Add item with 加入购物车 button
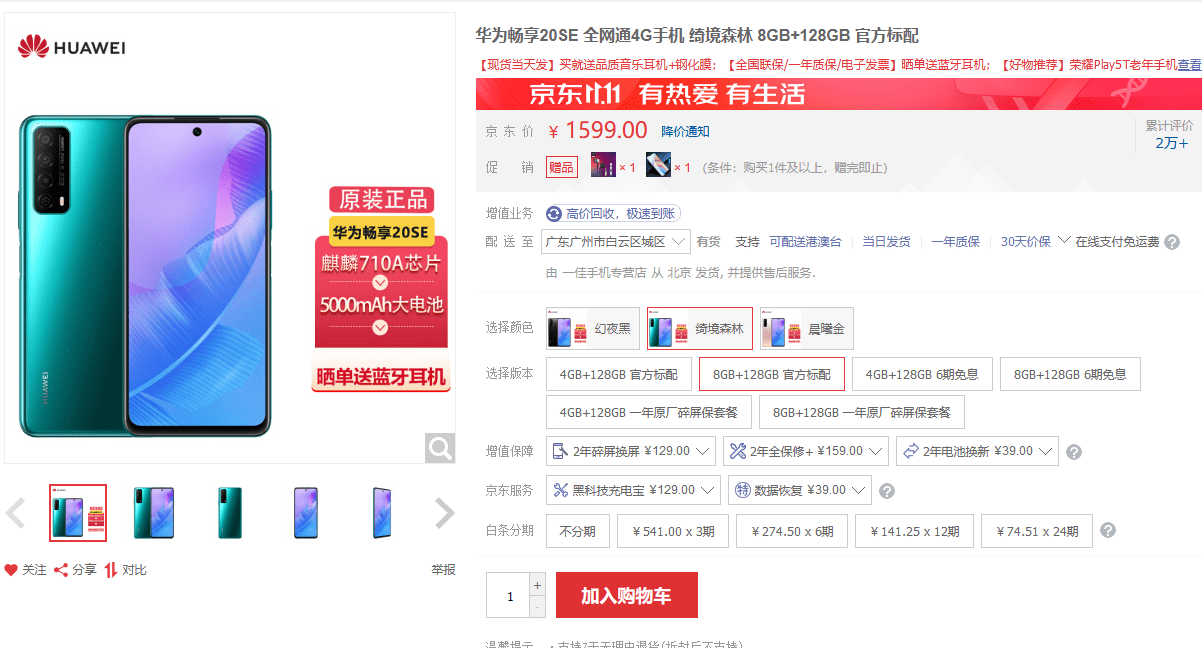Screen dimensions: 1202x648 [x=627, y=595]
